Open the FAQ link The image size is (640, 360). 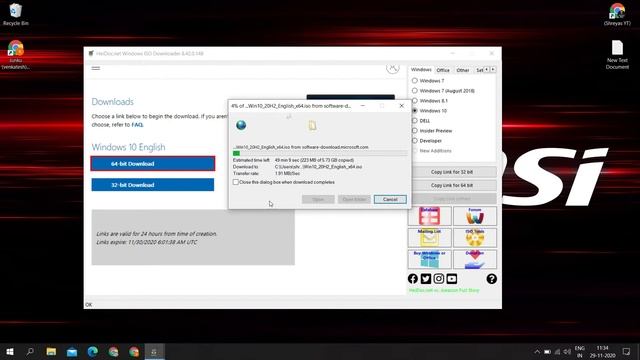point(137,125)
